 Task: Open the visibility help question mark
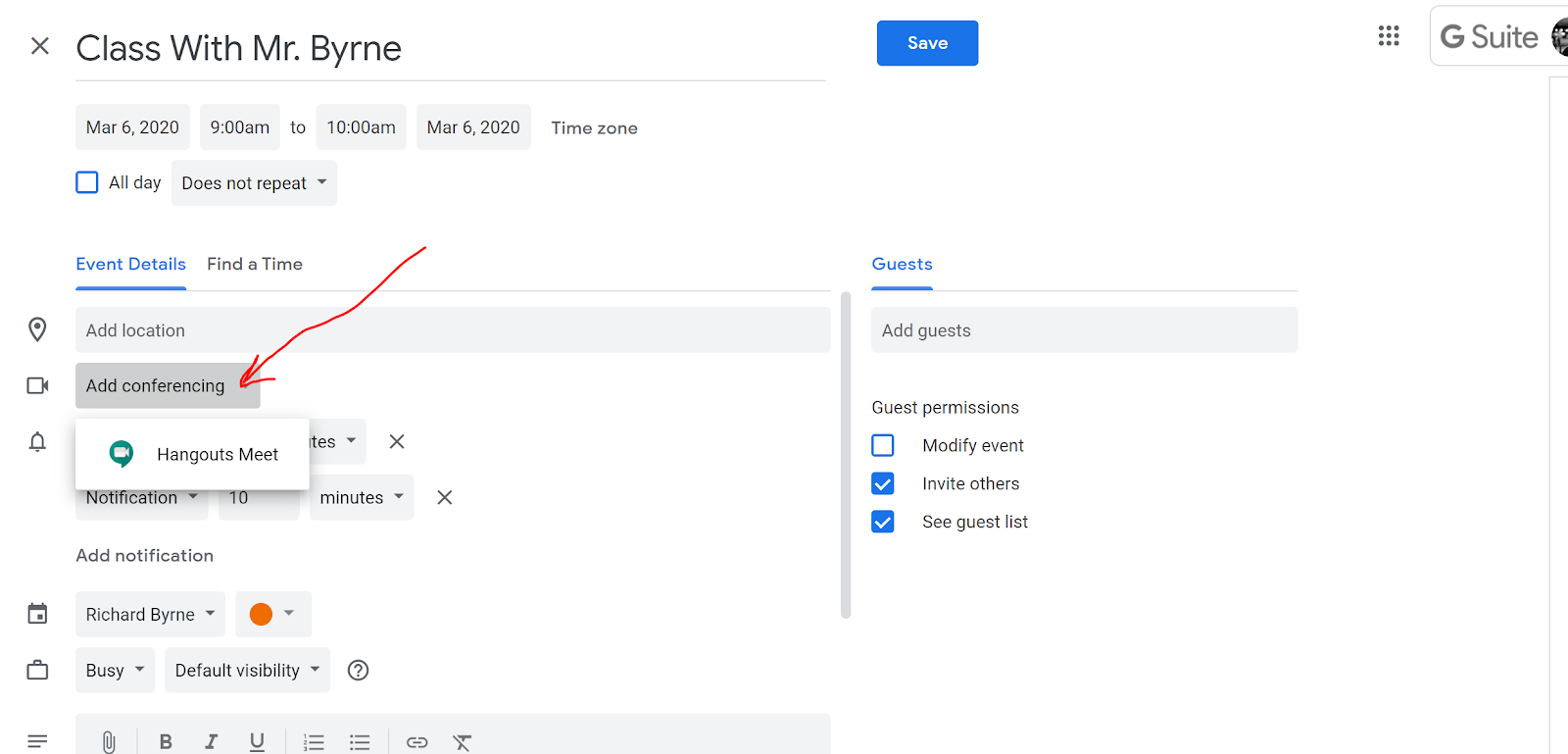[x=359, y=671]
